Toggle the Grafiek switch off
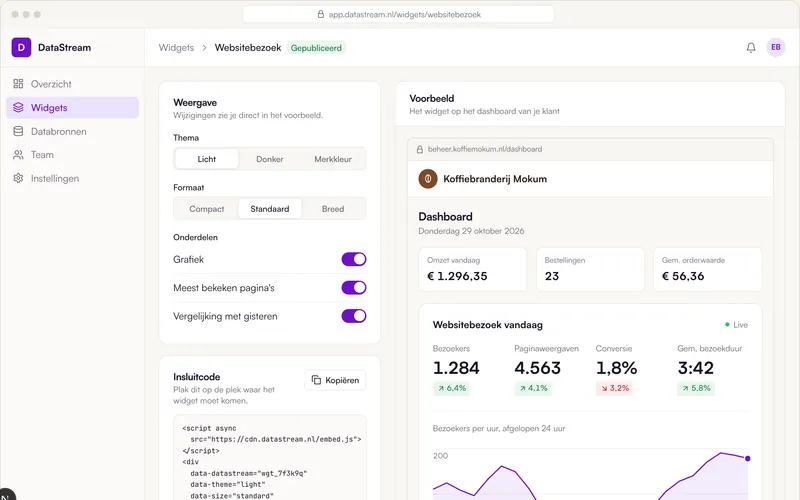 tap(354, 259)
